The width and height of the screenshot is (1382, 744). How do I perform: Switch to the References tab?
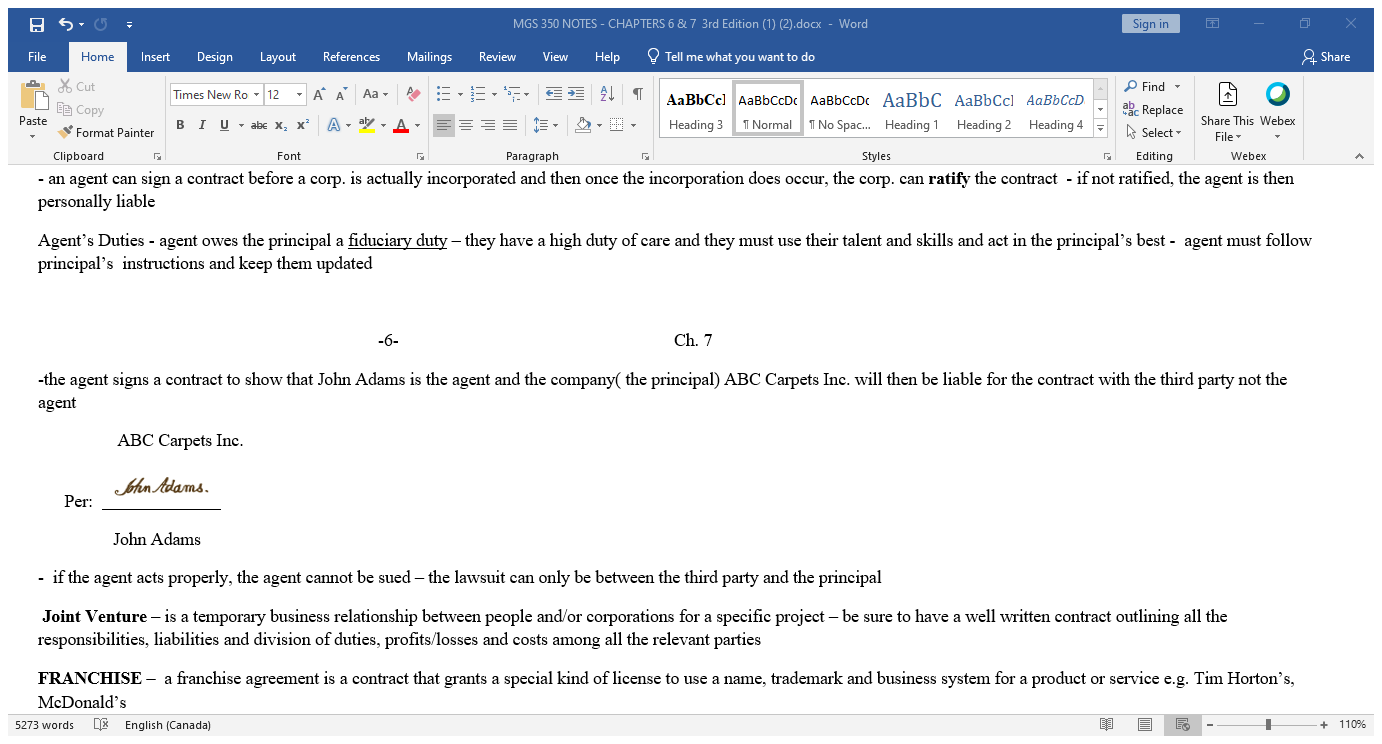351,57
